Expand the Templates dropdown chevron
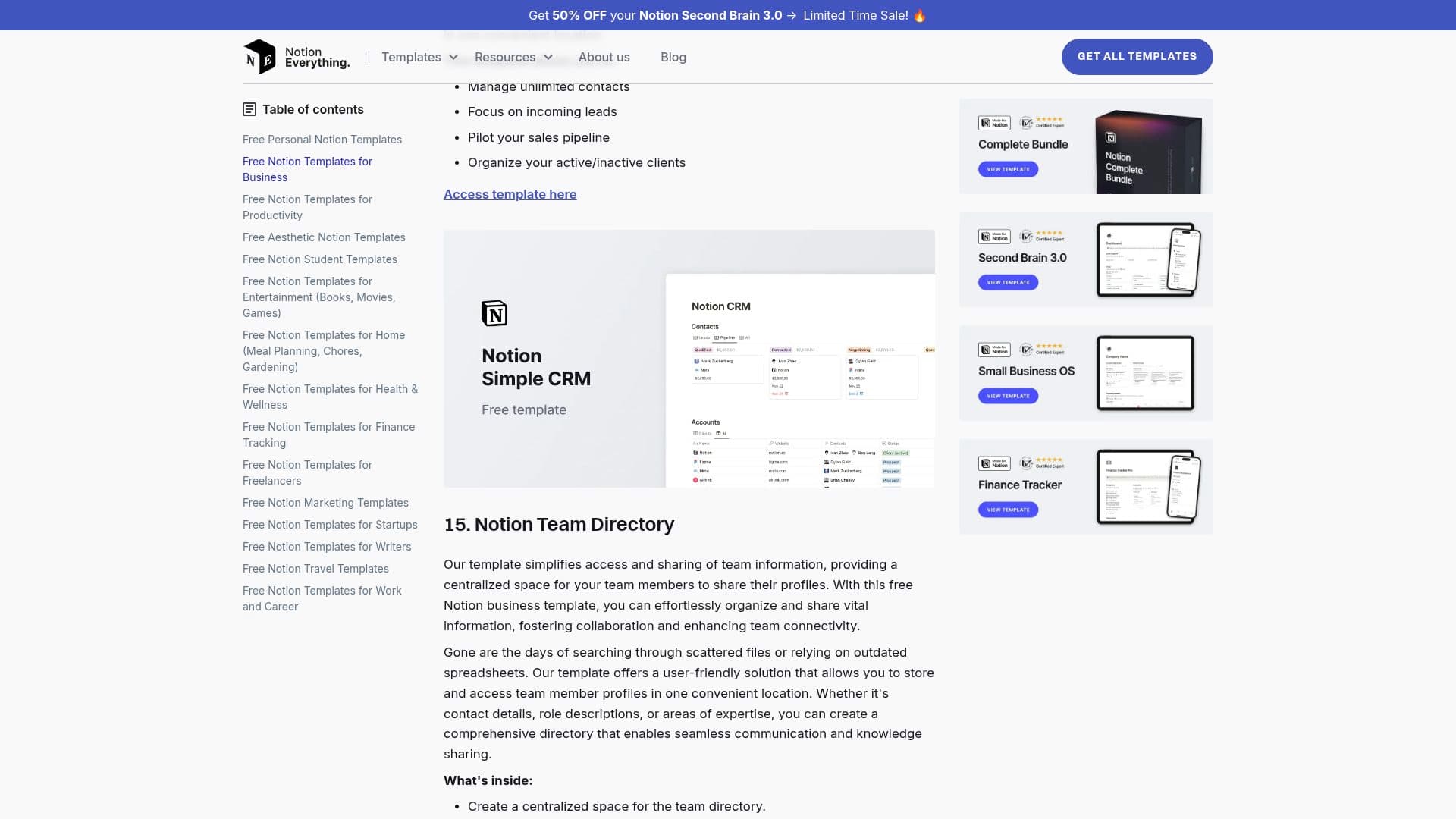The width and height of the screenshot is (1456, 819). pyautogui.click(x=453, y=58)
